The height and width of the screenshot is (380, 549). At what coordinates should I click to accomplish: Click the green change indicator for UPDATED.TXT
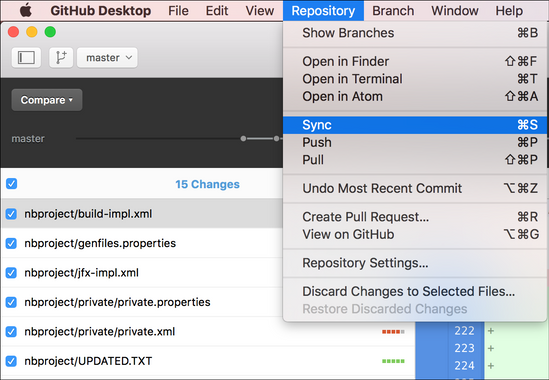(393, 361)
